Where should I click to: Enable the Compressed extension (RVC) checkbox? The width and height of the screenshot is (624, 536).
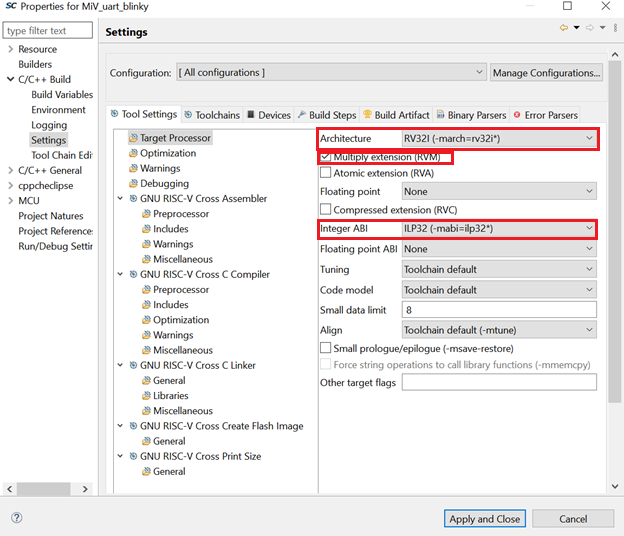click(x=326, y=209)
